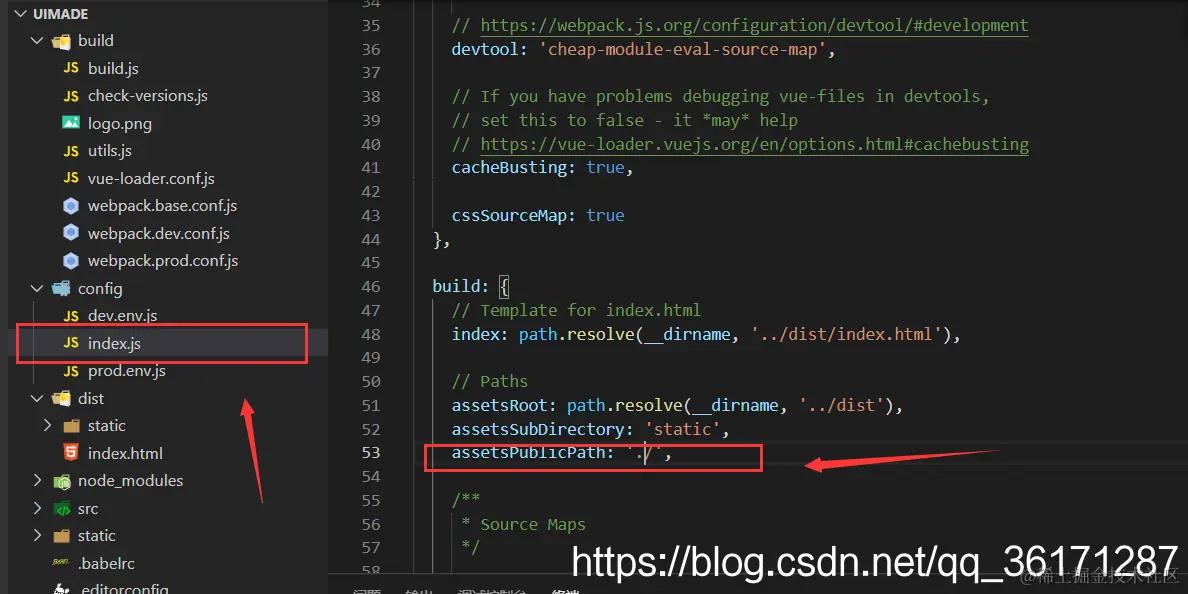This screenshot has width=1188, height=594.
Task: Open logo.png in the build folder
Action: [120, 123]
